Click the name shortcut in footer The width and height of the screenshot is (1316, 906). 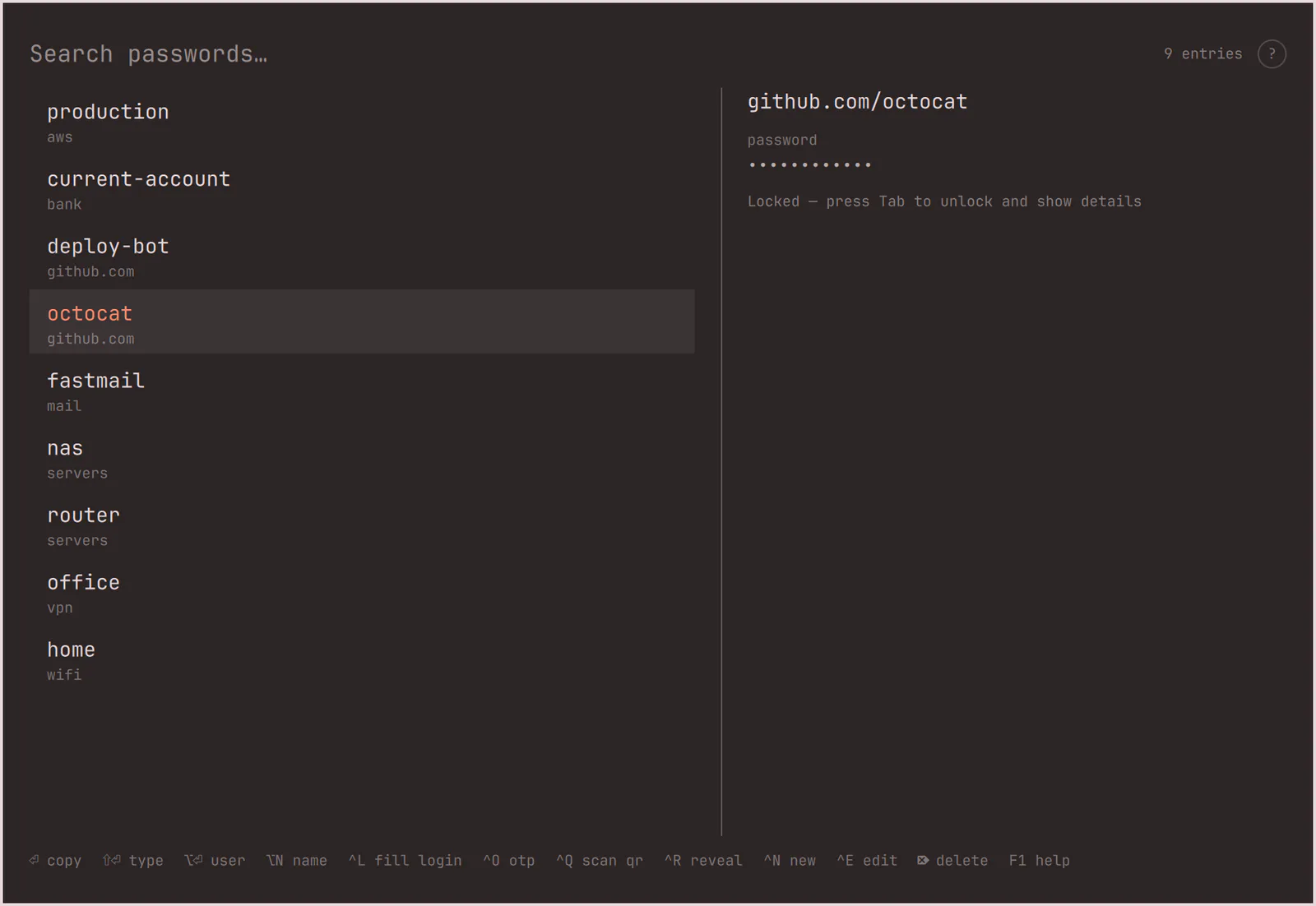297,861
